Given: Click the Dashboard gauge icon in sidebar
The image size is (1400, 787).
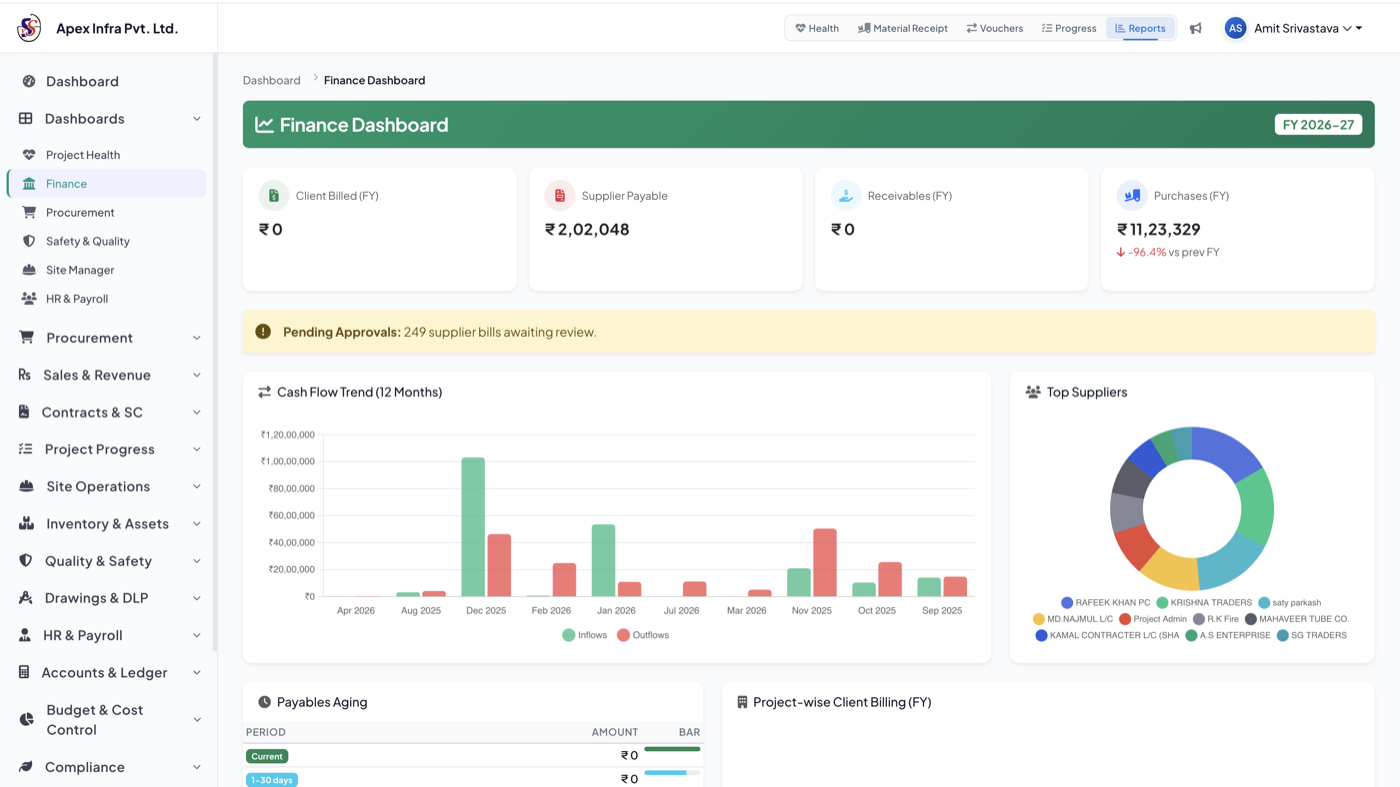Looking at the screenshot, I should pos(28,81).
